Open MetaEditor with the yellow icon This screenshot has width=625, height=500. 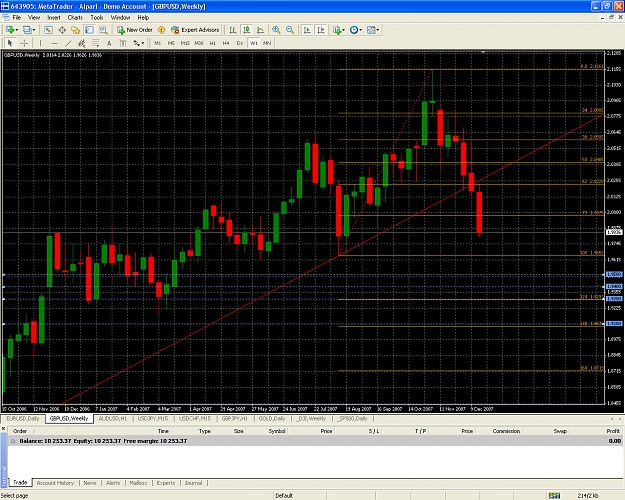161,30
